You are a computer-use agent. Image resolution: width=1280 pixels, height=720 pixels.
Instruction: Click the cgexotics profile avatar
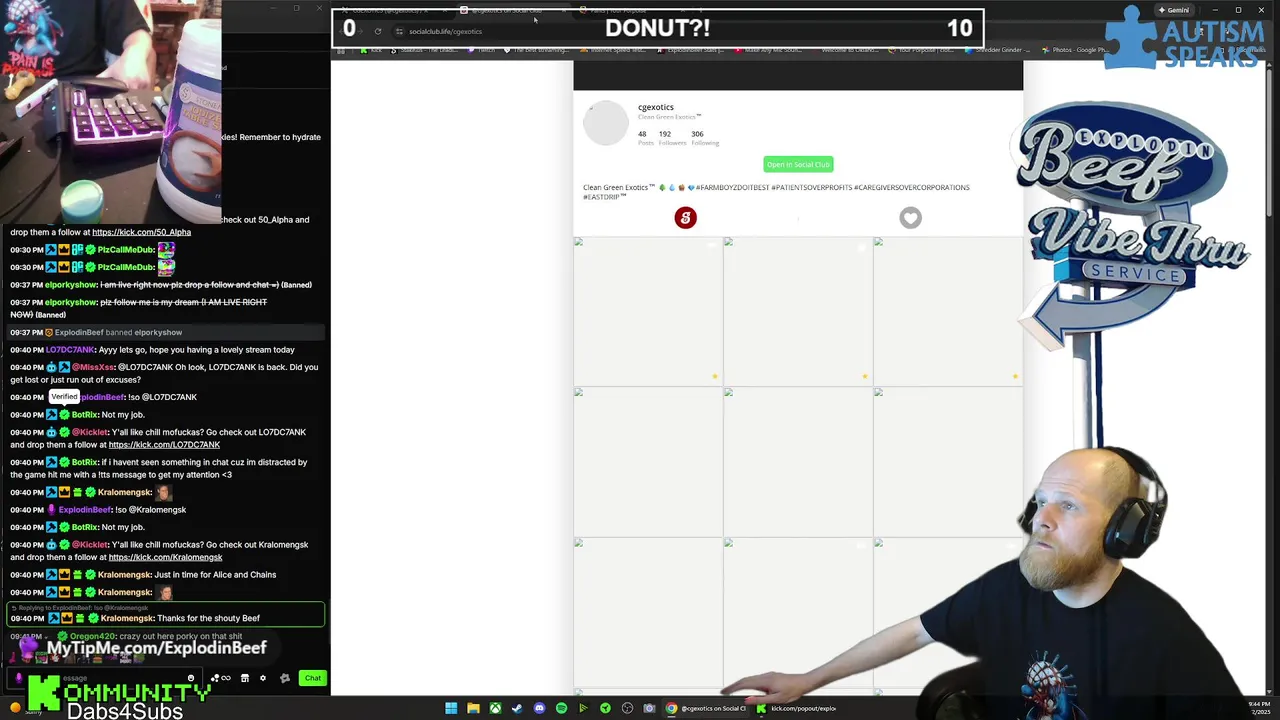(606, 124)
